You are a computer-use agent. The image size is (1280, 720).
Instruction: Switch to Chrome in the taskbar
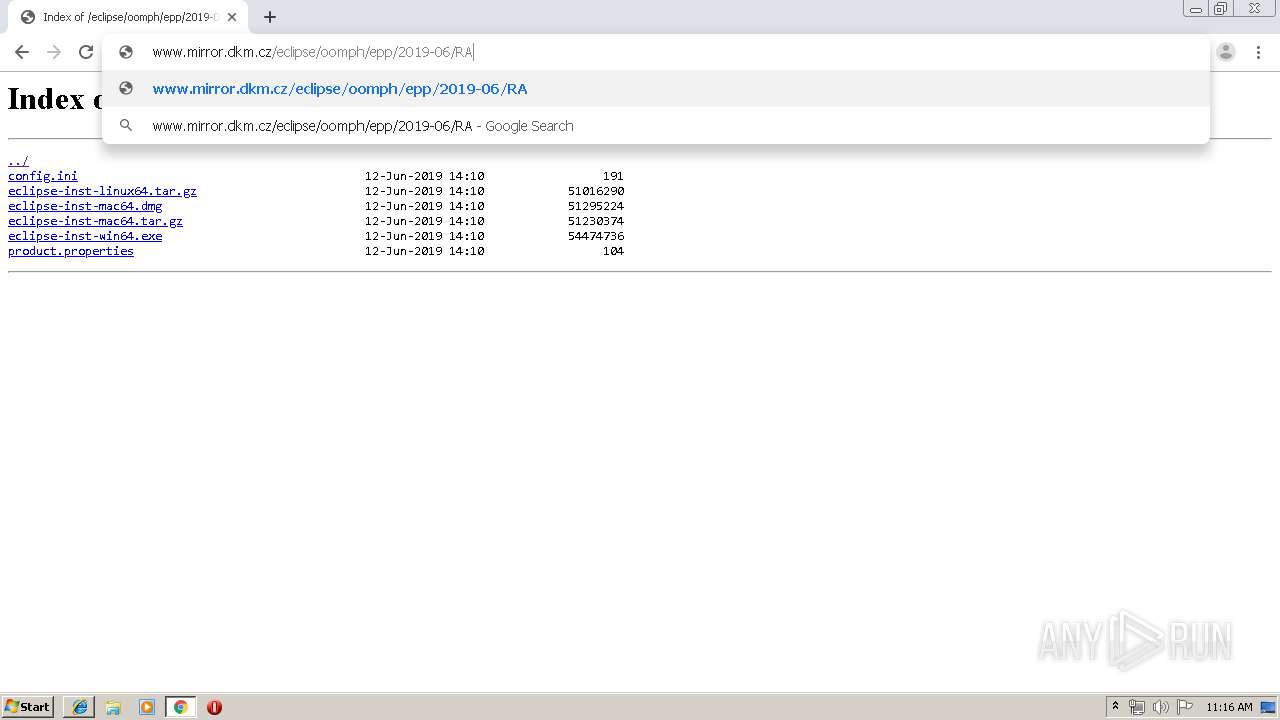coord(180,707)
